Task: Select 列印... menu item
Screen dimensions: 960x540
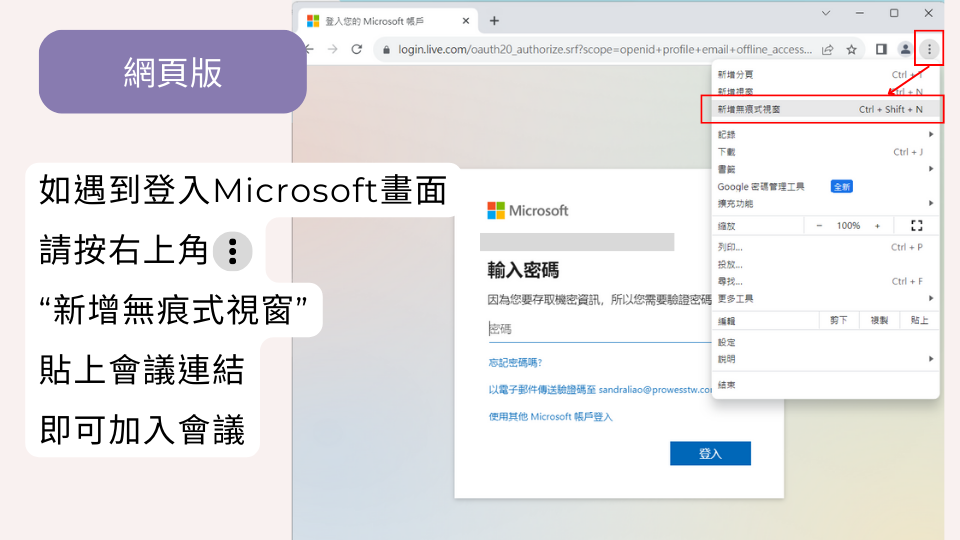Action: point(825,247)
